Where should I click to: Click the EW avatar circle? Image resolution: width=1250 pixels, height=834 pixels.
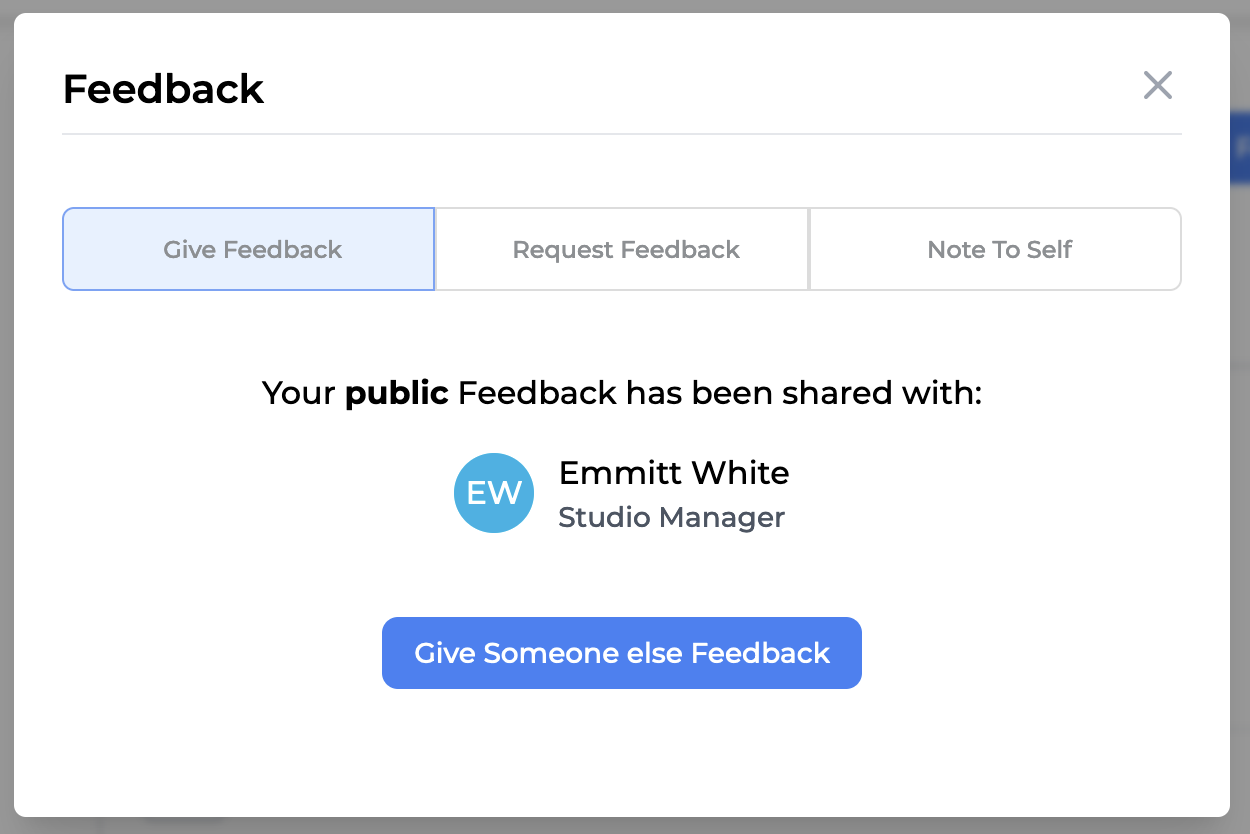click(x=494, y=493)
